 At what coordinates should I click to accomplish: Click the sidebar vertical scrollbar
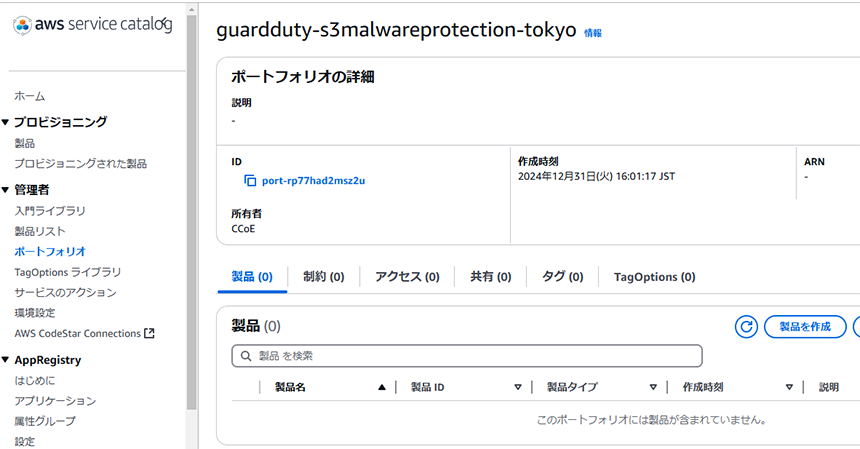(x=191, y=213)
